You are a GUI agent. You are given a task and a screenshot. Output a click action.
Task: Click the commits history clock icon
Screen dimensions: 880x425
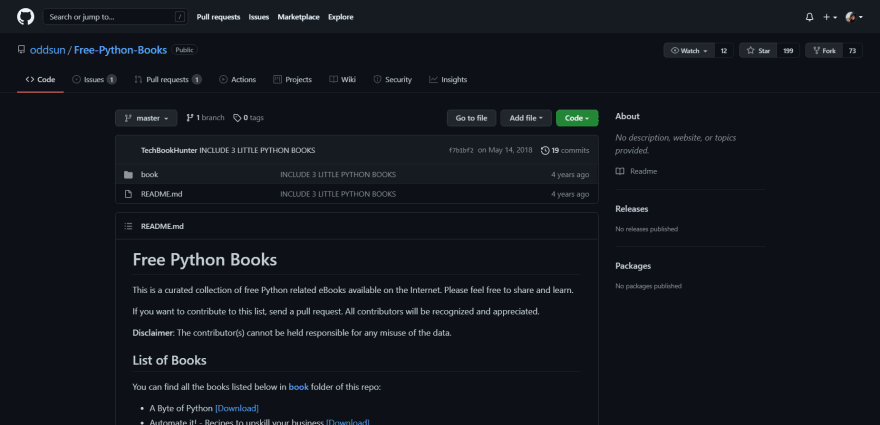pos(545,150)
